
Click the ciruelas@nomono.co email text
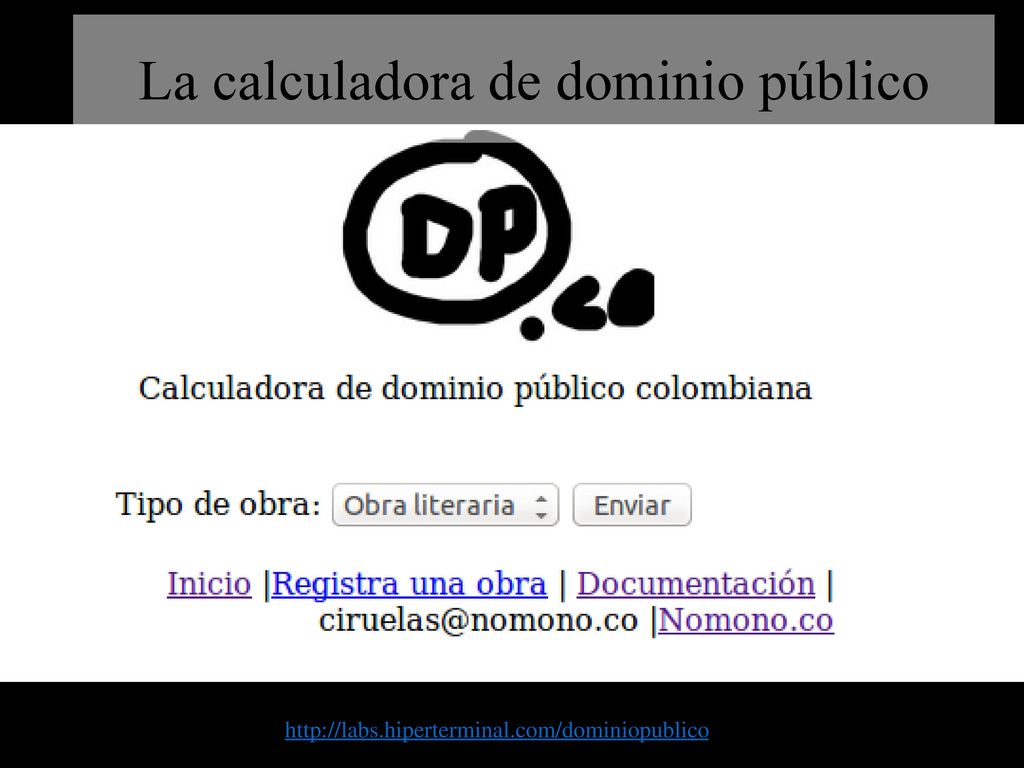coord(478,620)
